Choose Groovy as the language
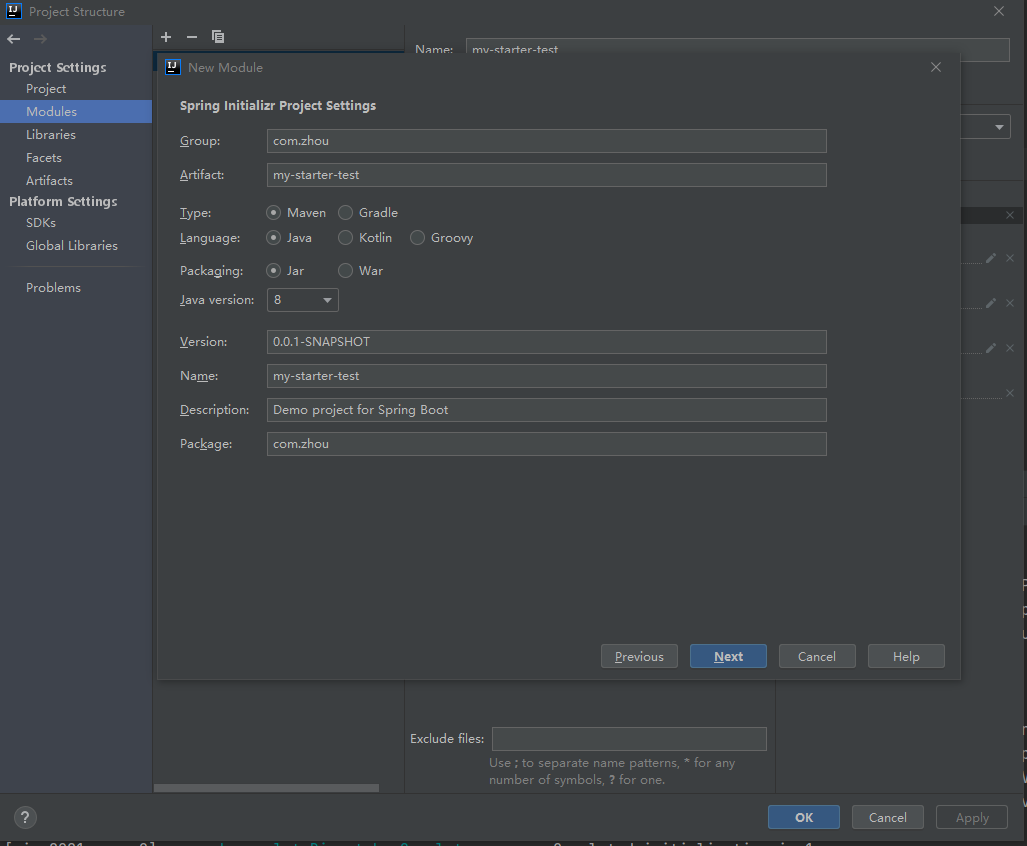This screenshot has width=1027, height=846. coord(417,238)
